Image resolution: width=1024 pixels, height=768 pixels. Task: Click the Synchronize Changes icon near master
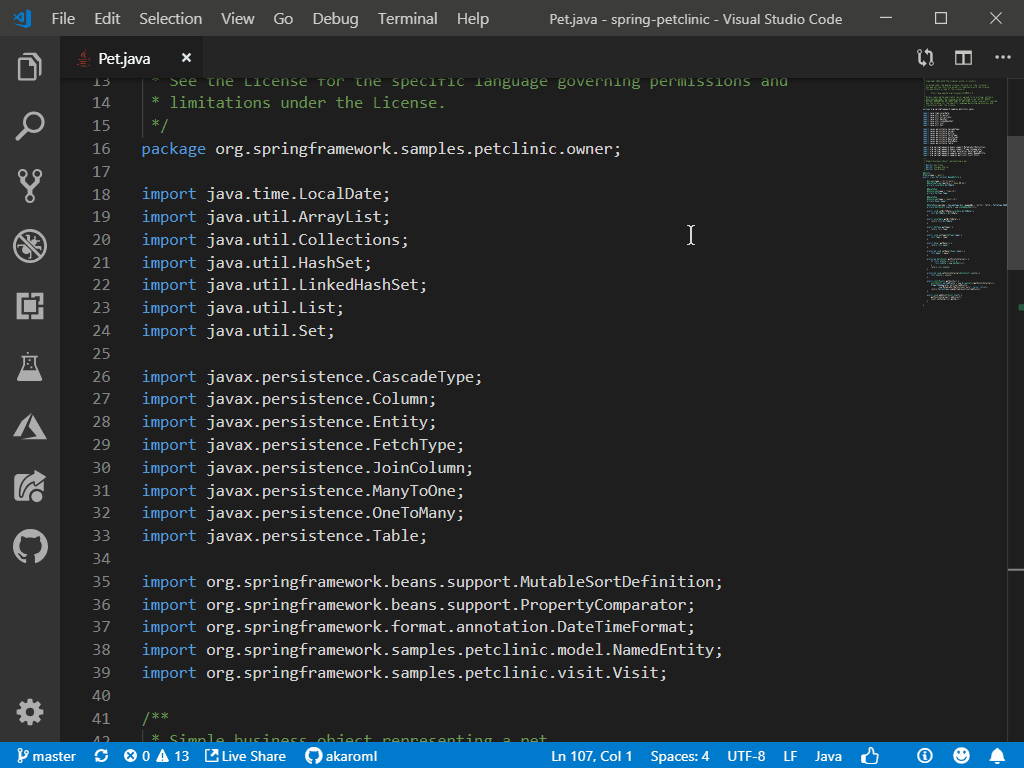pyautogui.click(x=100, y=756)
